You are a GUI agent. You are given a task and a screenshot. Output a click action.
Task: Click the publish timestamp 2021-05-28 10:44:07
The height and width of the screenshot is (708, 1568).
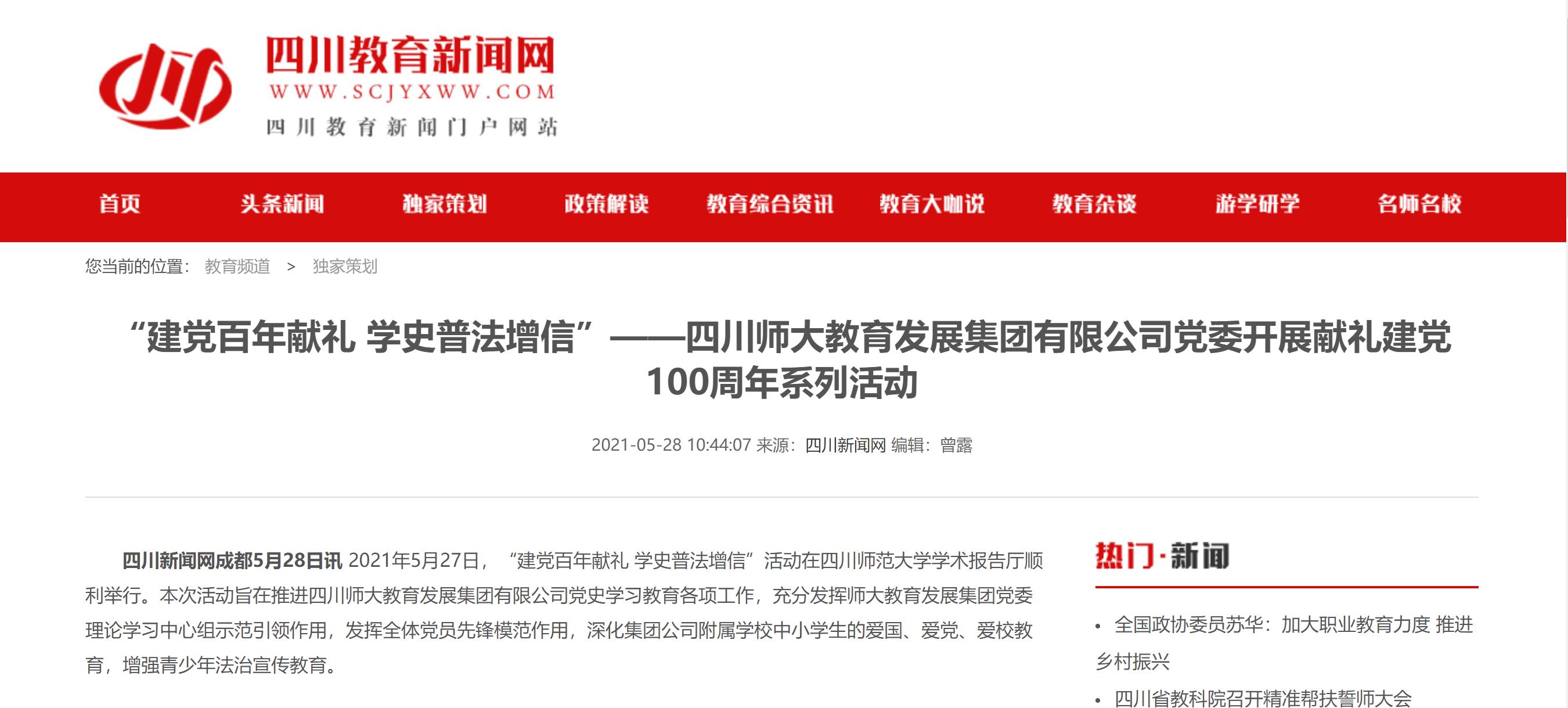pos(672,445)
